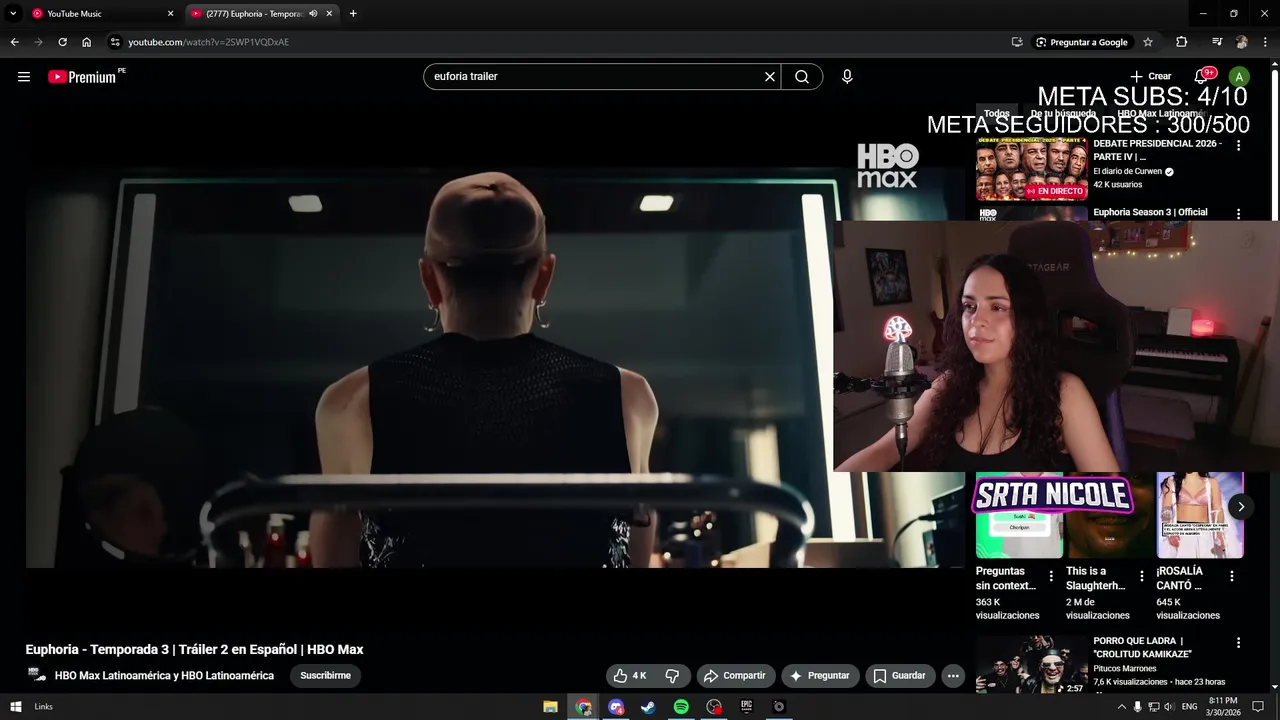The height and width of the screenshot is (720, 1280).
Task: Close the YouTube Music tab
Action: click(170, 14)
